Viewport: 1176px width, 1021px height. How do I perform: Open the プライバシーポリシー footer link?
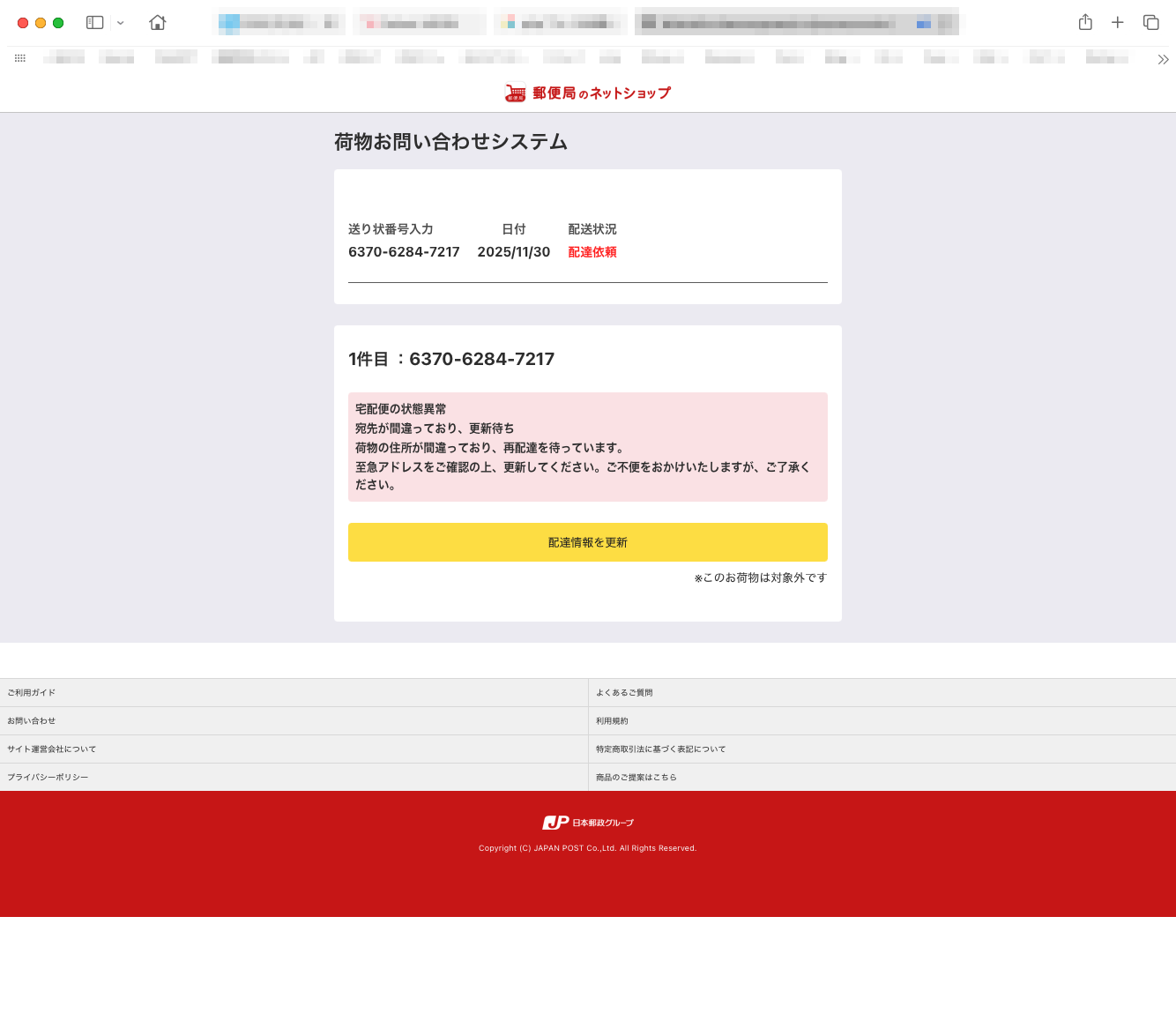click(x=48, y=778)
